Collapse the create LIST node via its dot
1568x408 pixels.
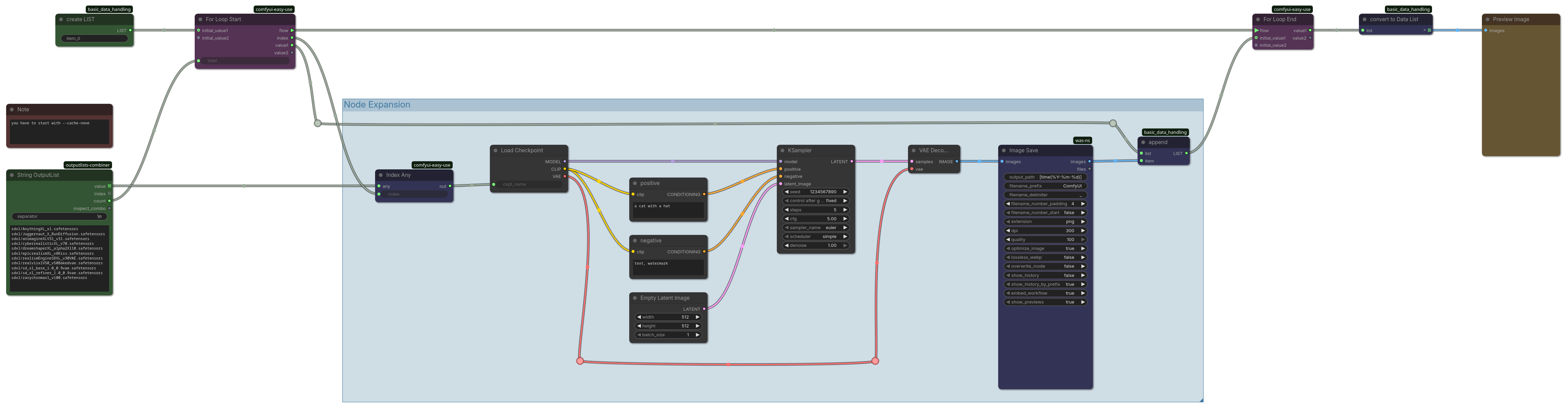coord(61,19)
